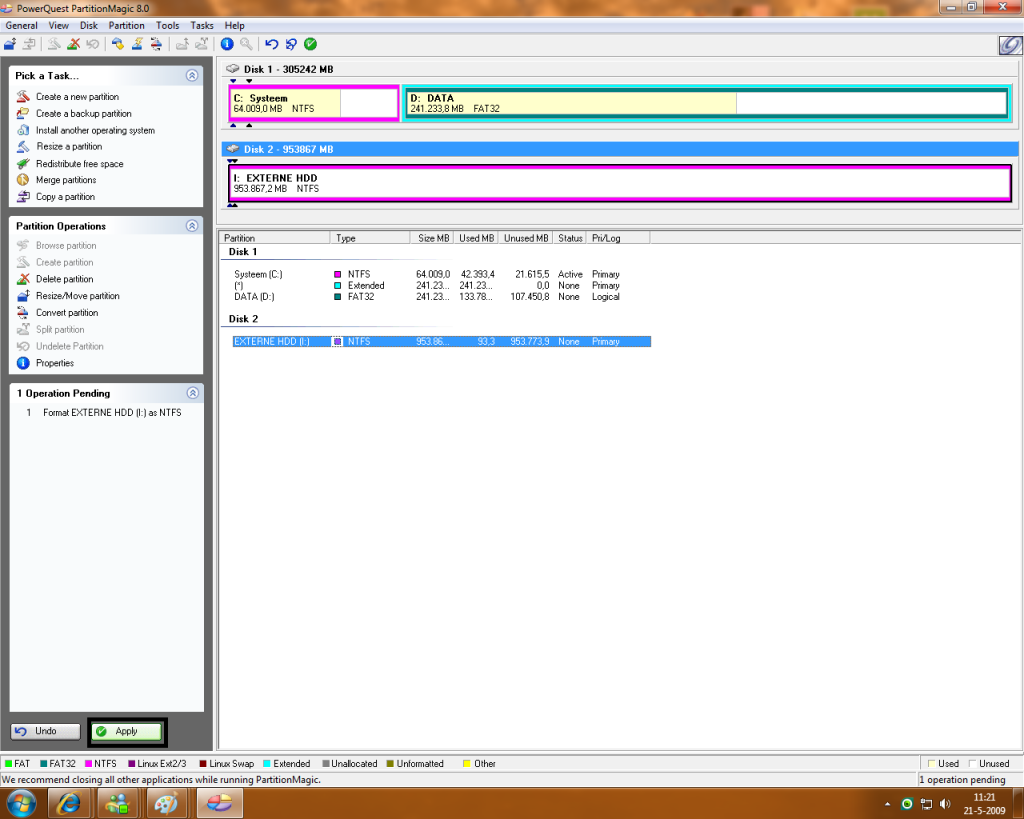The height and width of the screenshot is (819, 1024).
Task: Click the Merge partitions toolbar icon
Action: (x=182, y=44)
